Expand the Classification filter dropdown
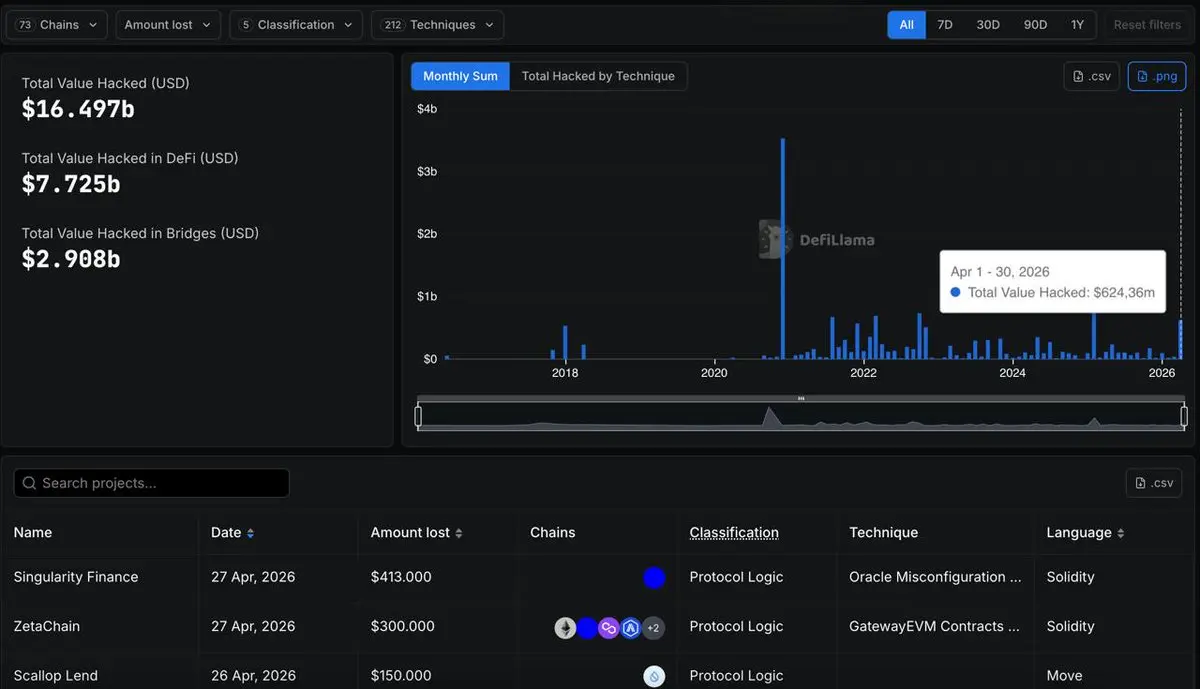The height and width of the screenshot is (689, 1200). pos(296,25)
